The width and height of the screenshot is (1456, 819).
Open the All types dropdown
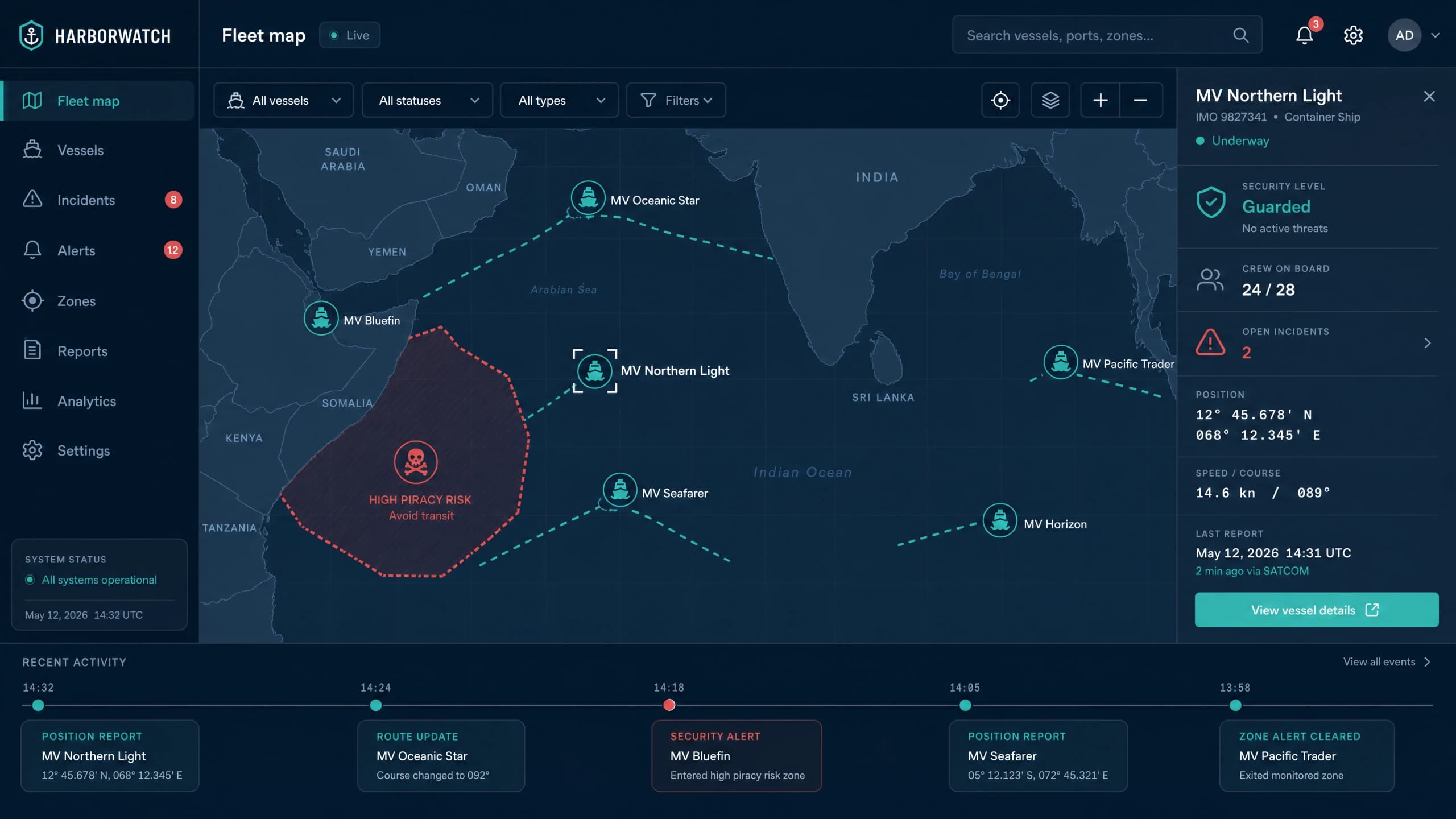(x=559, y=100)
